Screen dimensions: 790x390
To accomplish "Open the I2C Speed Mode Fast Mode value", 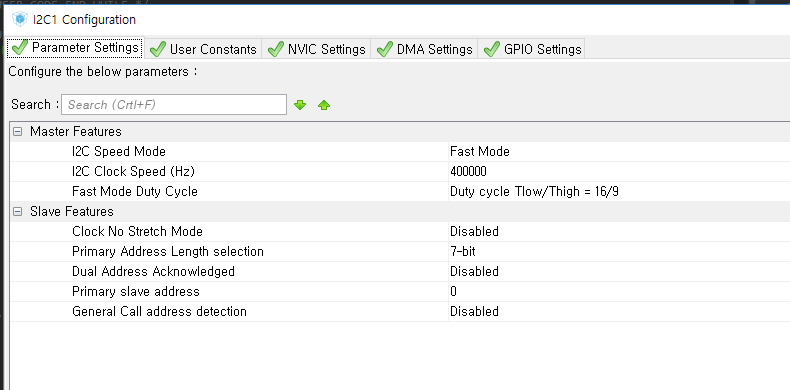I will (619, 152).
